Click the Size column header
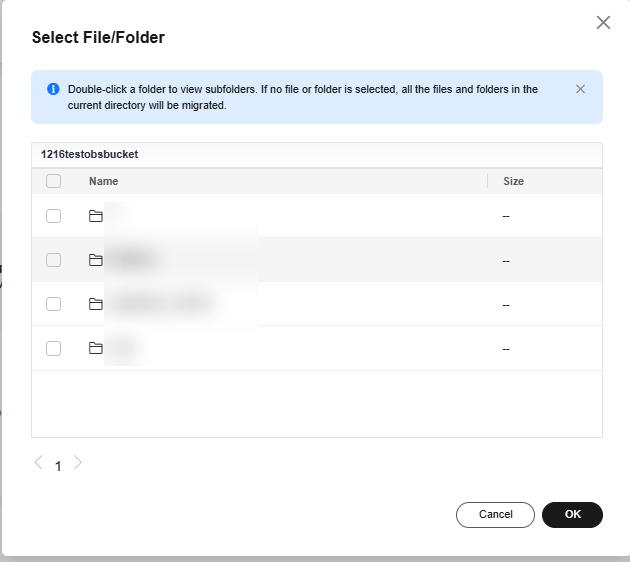The height and width of the screenshot is (562, 630). click(513, 181)
